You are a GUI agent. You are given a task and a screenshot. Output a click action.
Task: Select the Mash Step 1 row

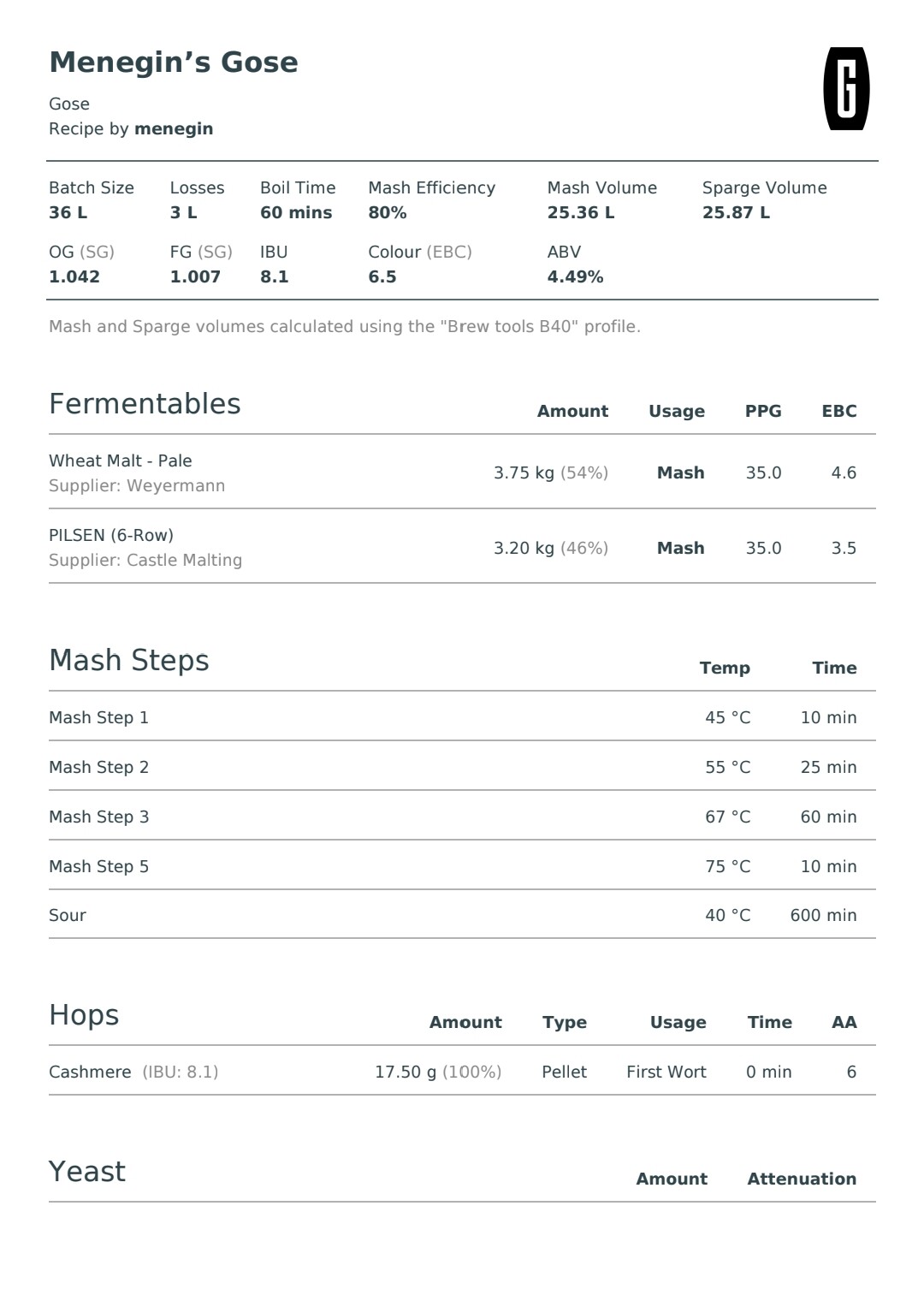coord(462,717)
